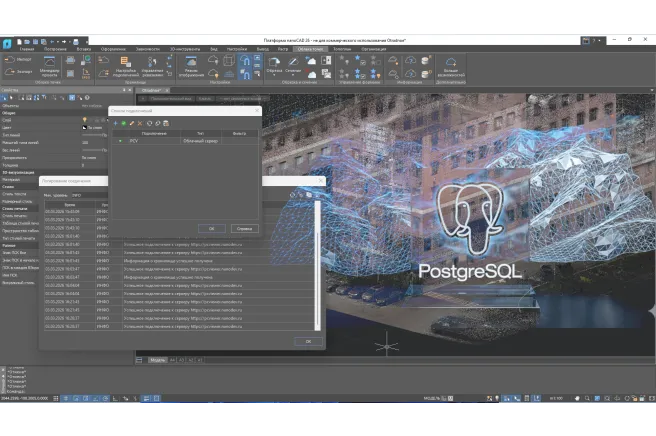
Task: Click the Open file icon in quick access
Action: 27,42
